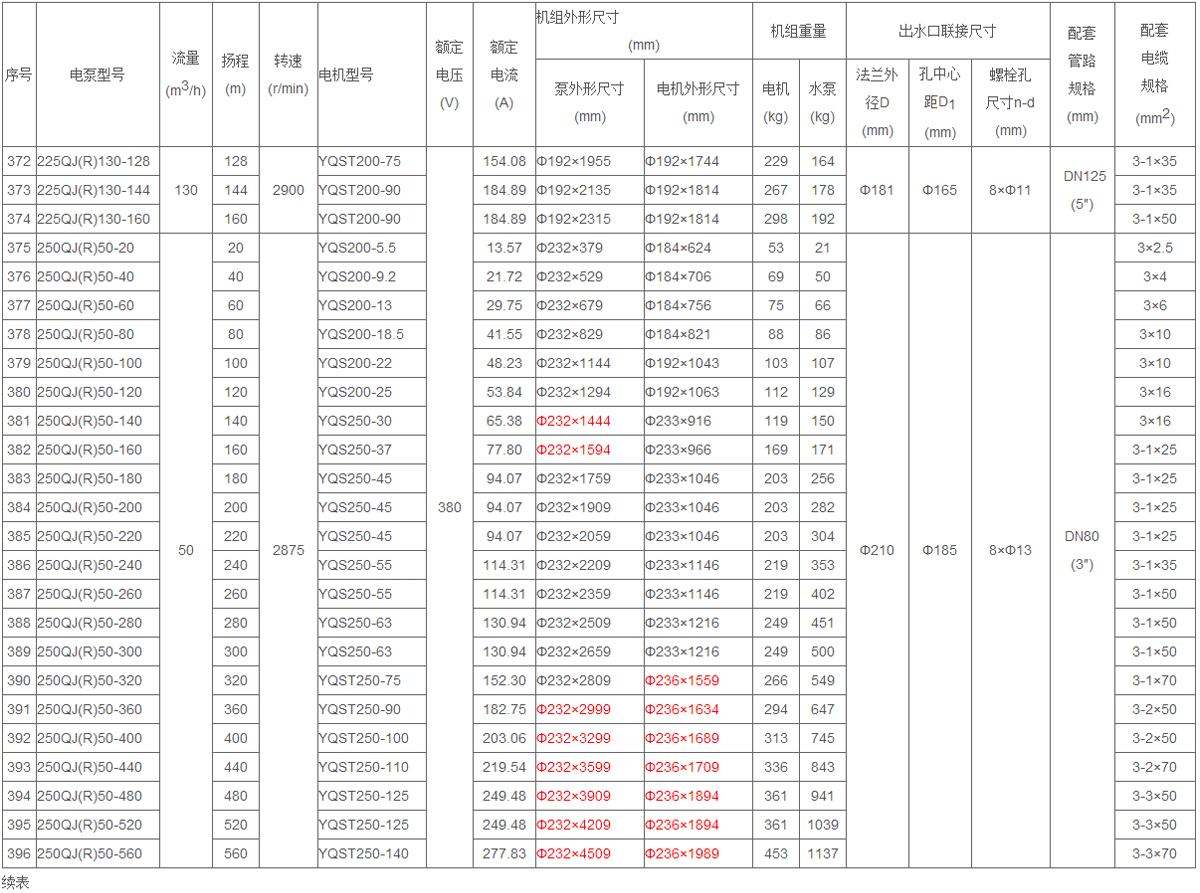The image size is (1200, 893).
Task: Select motor model YQST250-140
Action: 363,854
